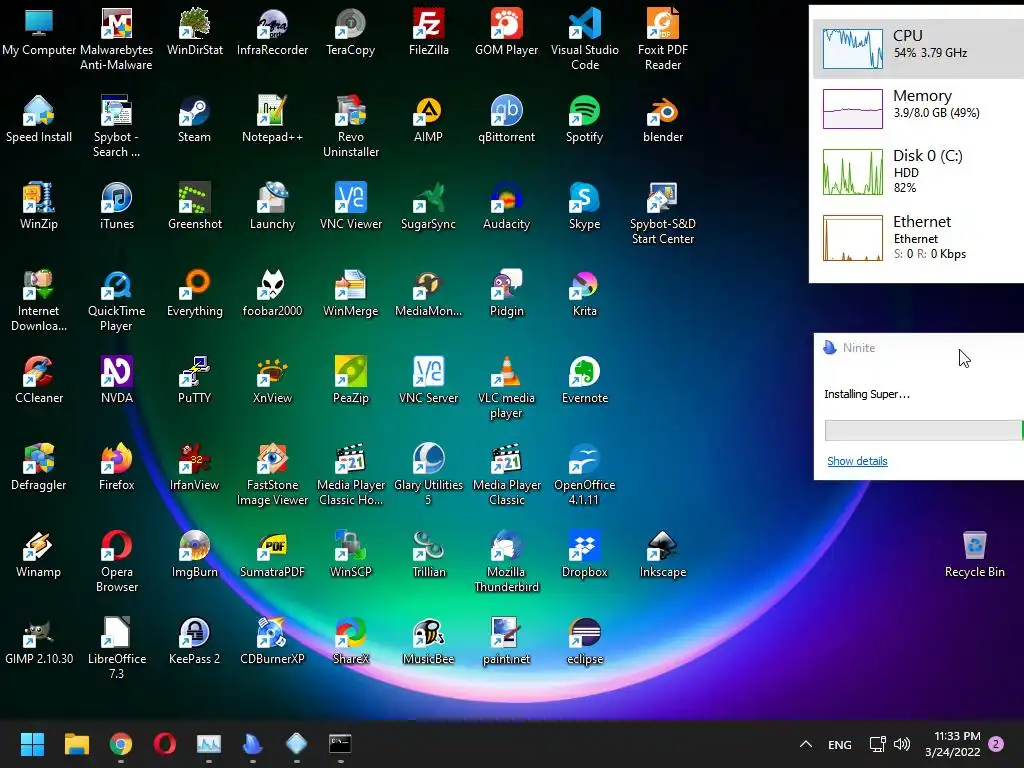Select the Ethernet performance entry

pos(918,238)
